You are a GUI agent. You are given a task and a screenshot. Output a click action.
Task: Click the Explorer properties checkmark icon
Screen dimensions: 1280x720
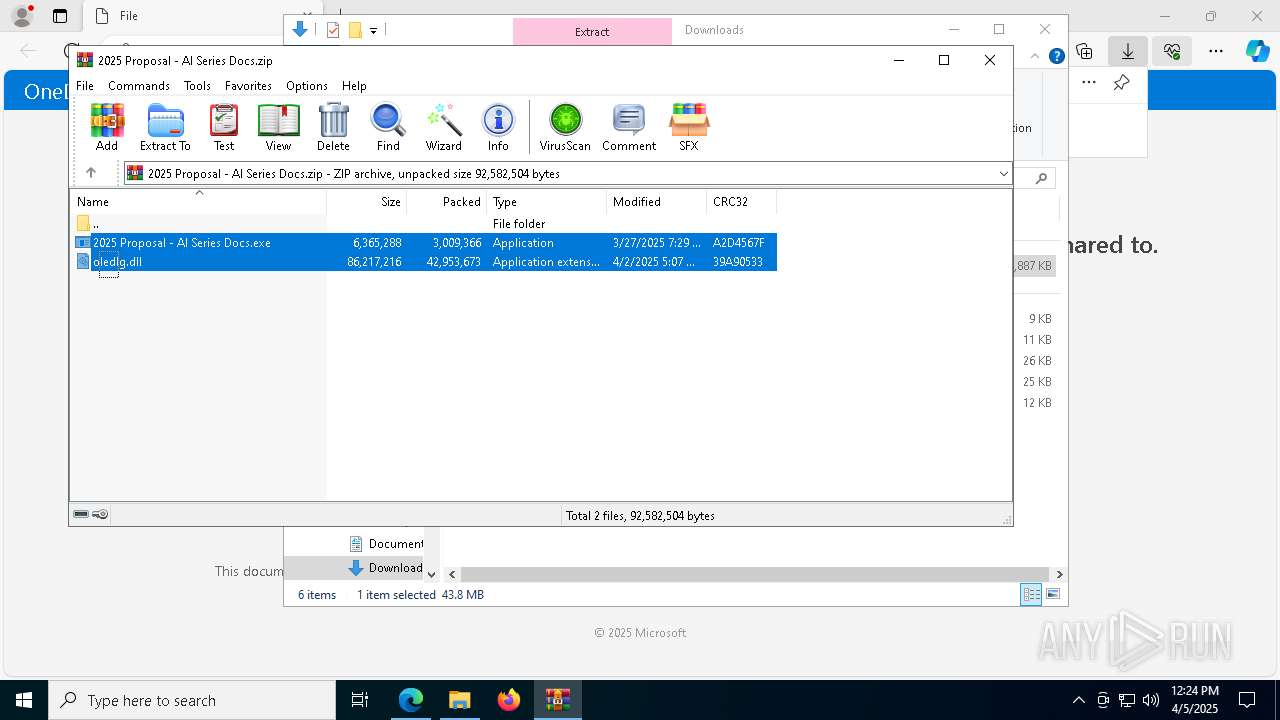click(333, 30)
